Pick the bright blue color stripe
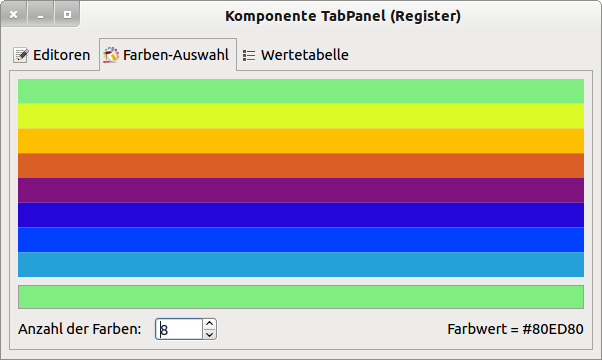 (x=301, y=240)
